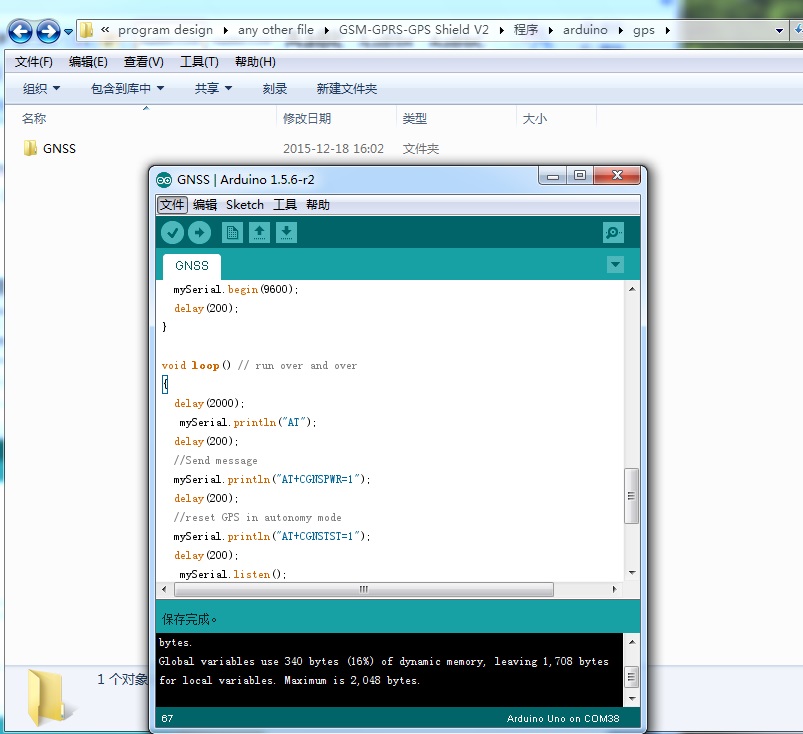Image resolution: width=803 pixels, height=734 pixels.
Task: Click the horizontal scroll left arrow
Action: [x=164, y=589]
